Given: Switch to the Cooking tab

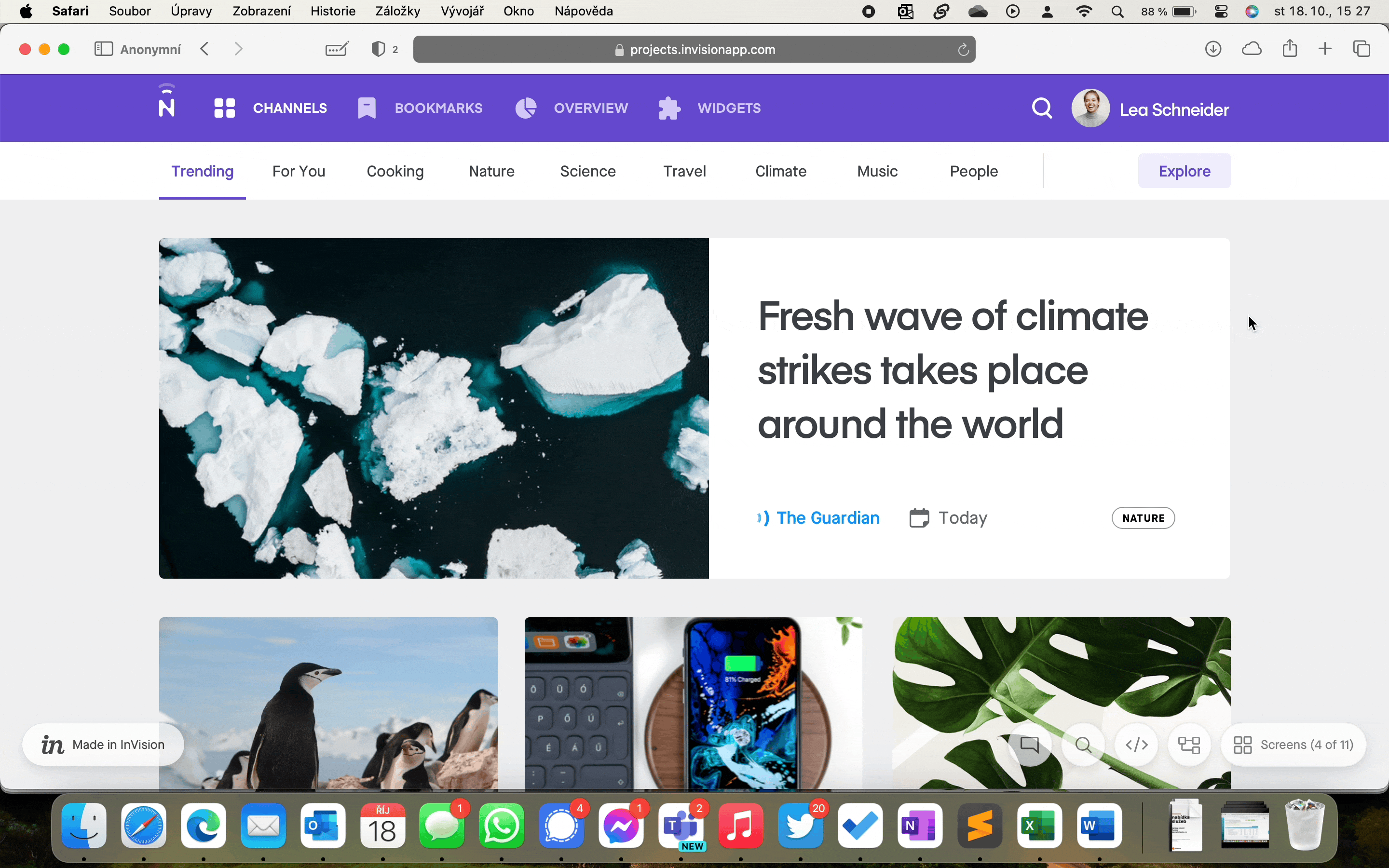Looking at the screenshot, I should 395,171.
